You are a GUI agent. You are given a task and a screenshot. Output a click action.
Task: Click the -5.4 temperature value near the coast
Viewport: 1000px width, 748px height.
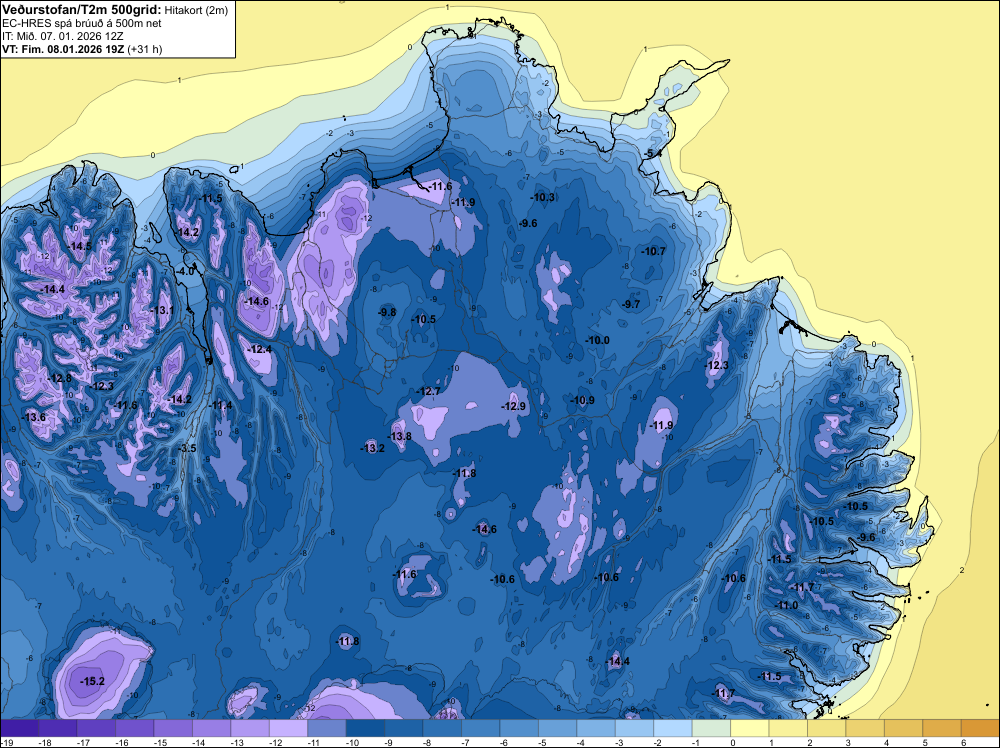click(x=652, y=154)
